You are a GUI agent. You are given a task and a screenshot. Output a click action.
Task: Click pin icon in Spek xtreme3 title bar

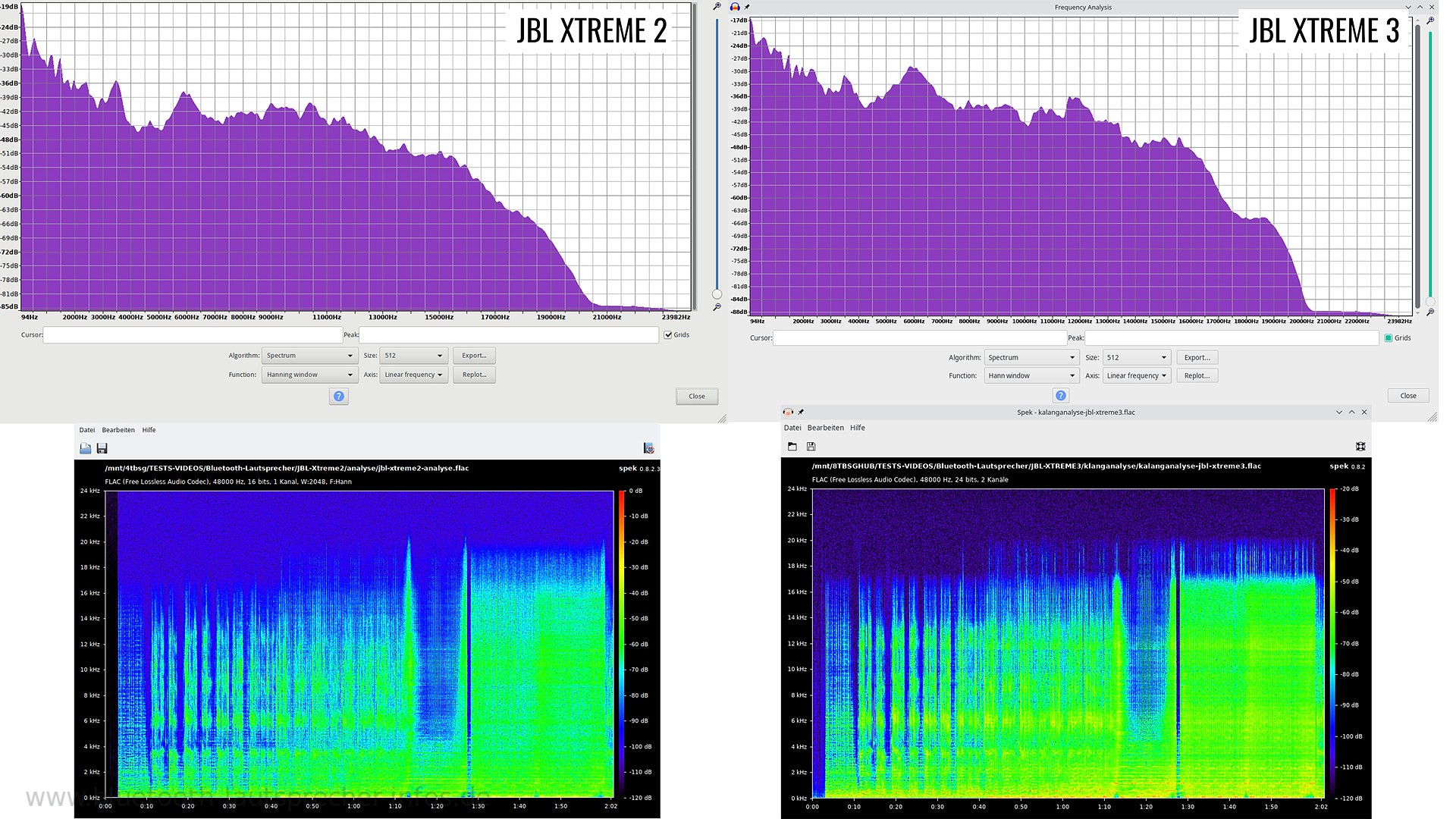[x=801, y=412]
